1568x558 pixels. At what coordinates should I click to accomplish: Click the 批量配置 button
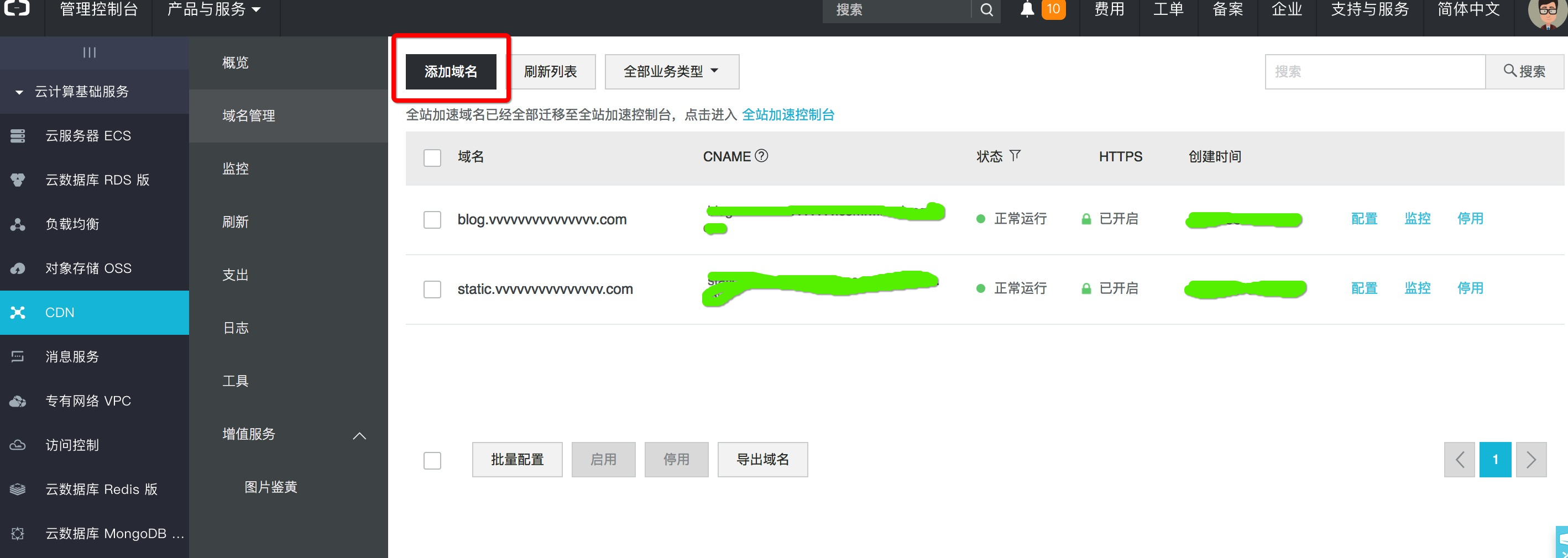pyautogui.click(x=518, y=460)
